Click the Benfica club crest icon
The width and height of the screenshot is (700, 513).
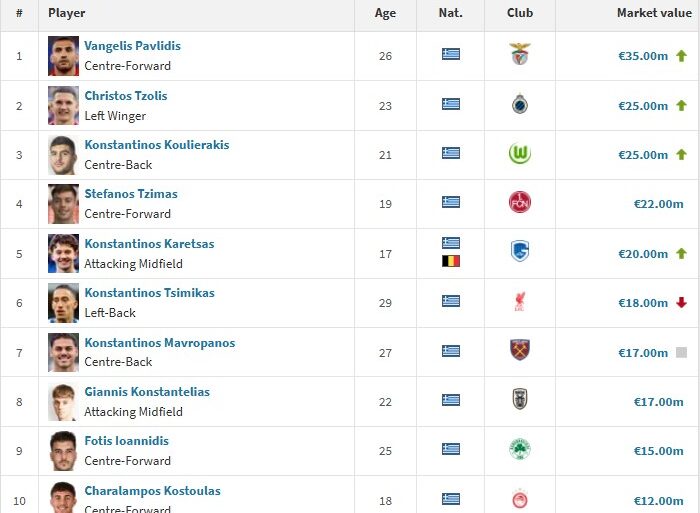click(x=519, y=55)
